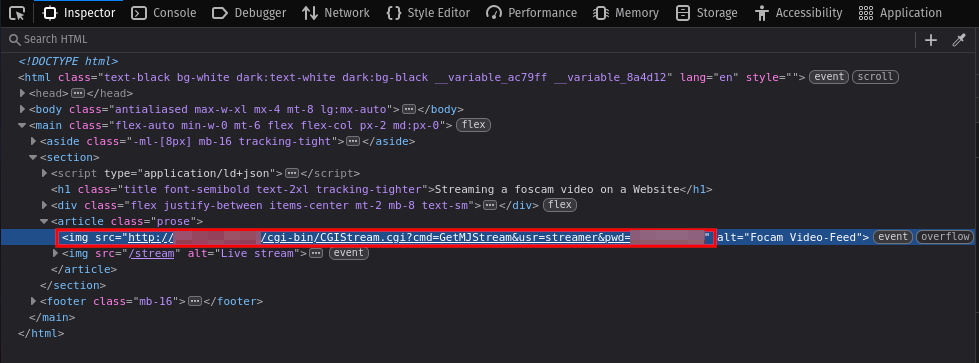Click ellipsis after Live stream img
Image resolution: width=979 pixels, height=363 pixels.
(316, 253)
